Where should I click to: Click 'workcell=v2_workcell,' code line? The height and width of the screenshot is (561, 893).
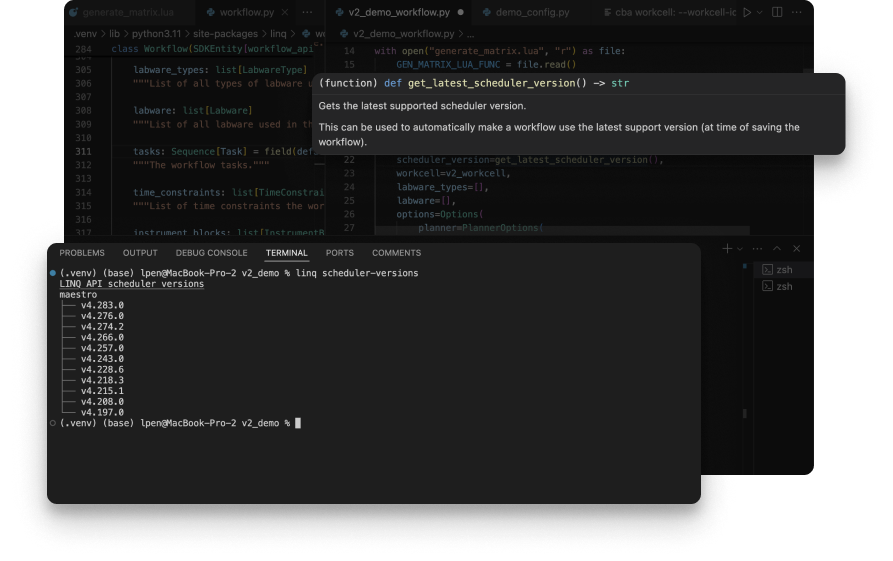453,173
